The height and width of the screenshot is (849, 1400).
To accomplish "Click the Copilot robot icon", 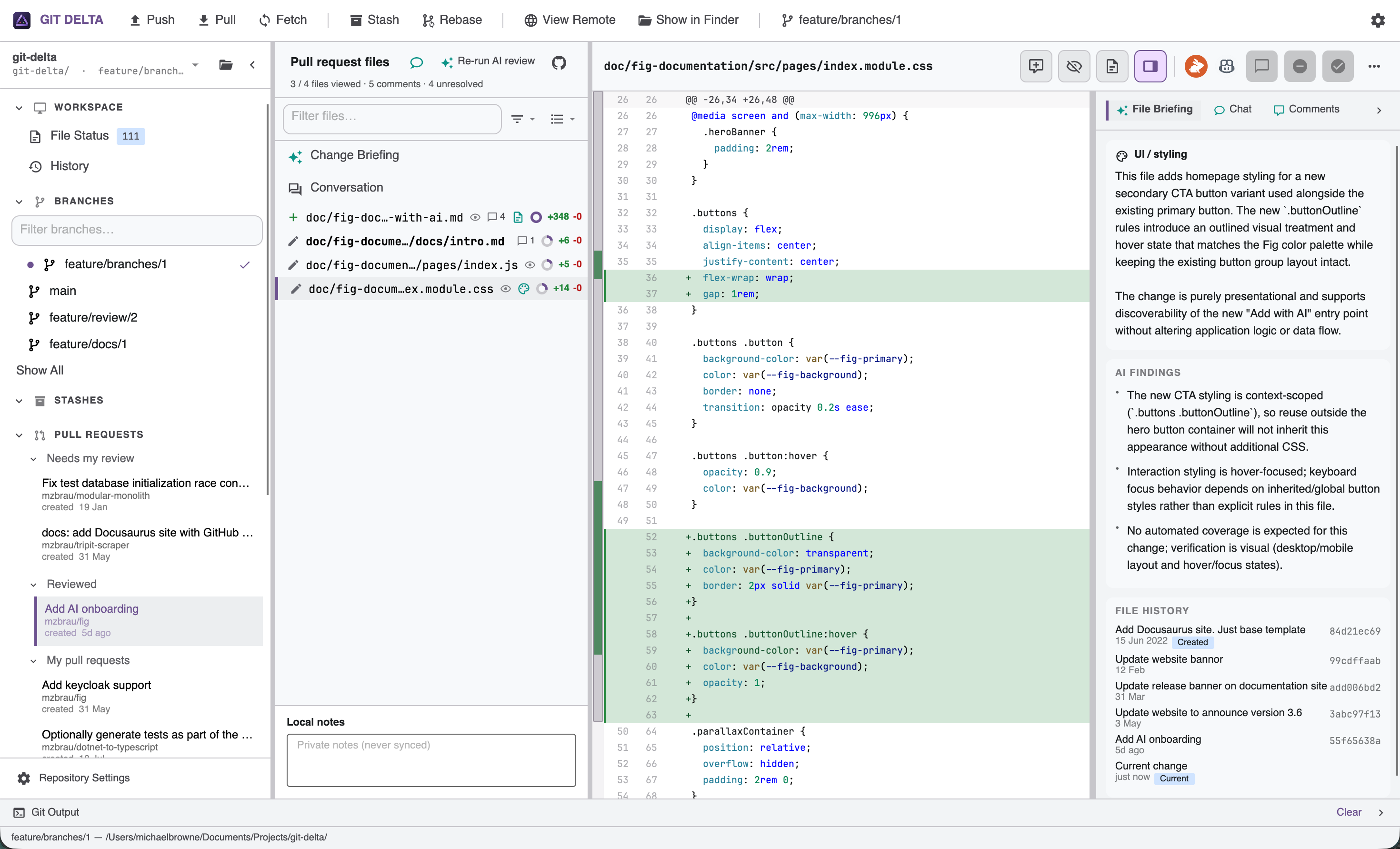I will tap(1227, 67).
